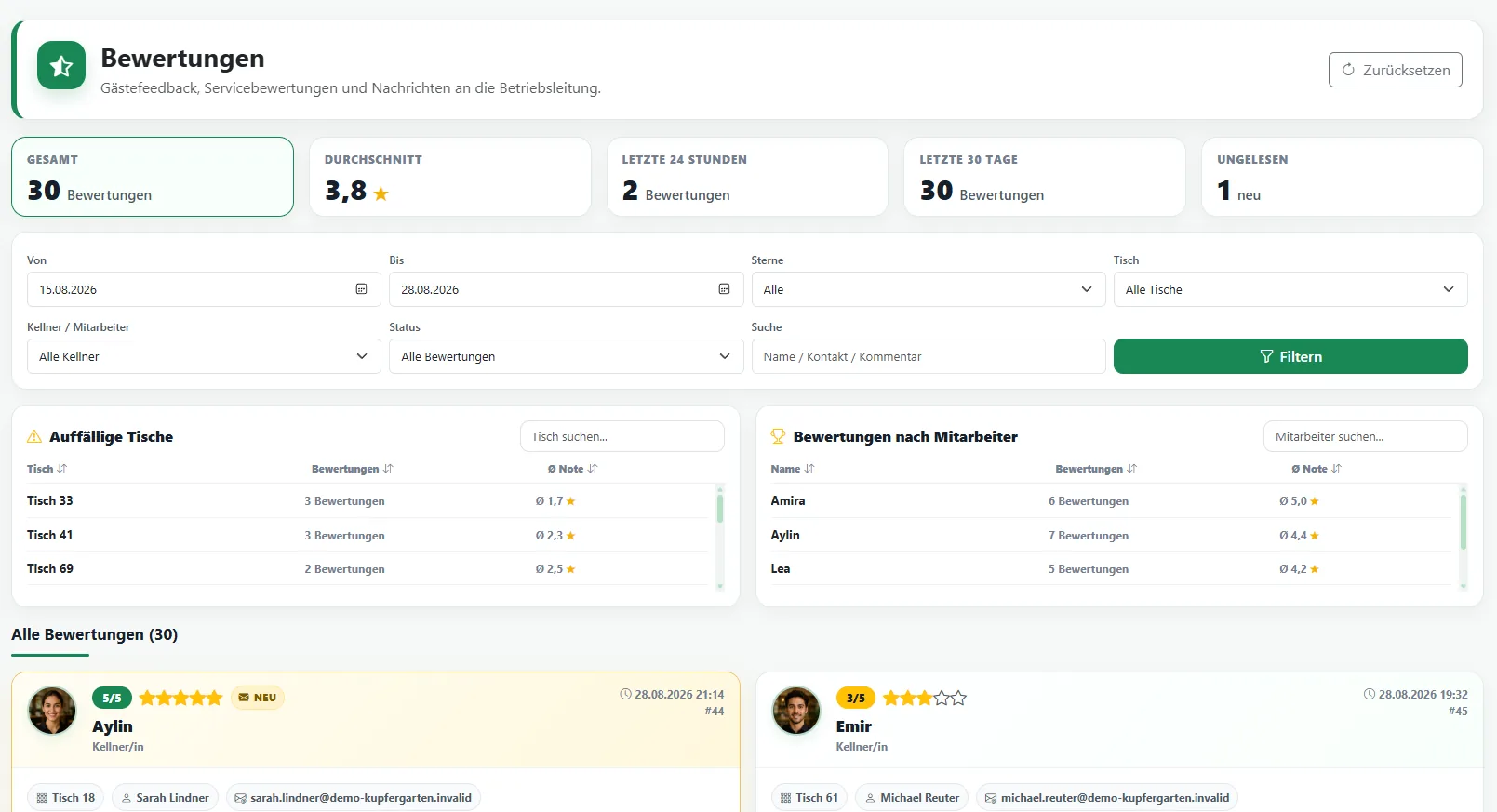This screenshot has width=1497, height=812.
Task: Click the green star Bewertungen logo icon
Action: tap(61, 65)
